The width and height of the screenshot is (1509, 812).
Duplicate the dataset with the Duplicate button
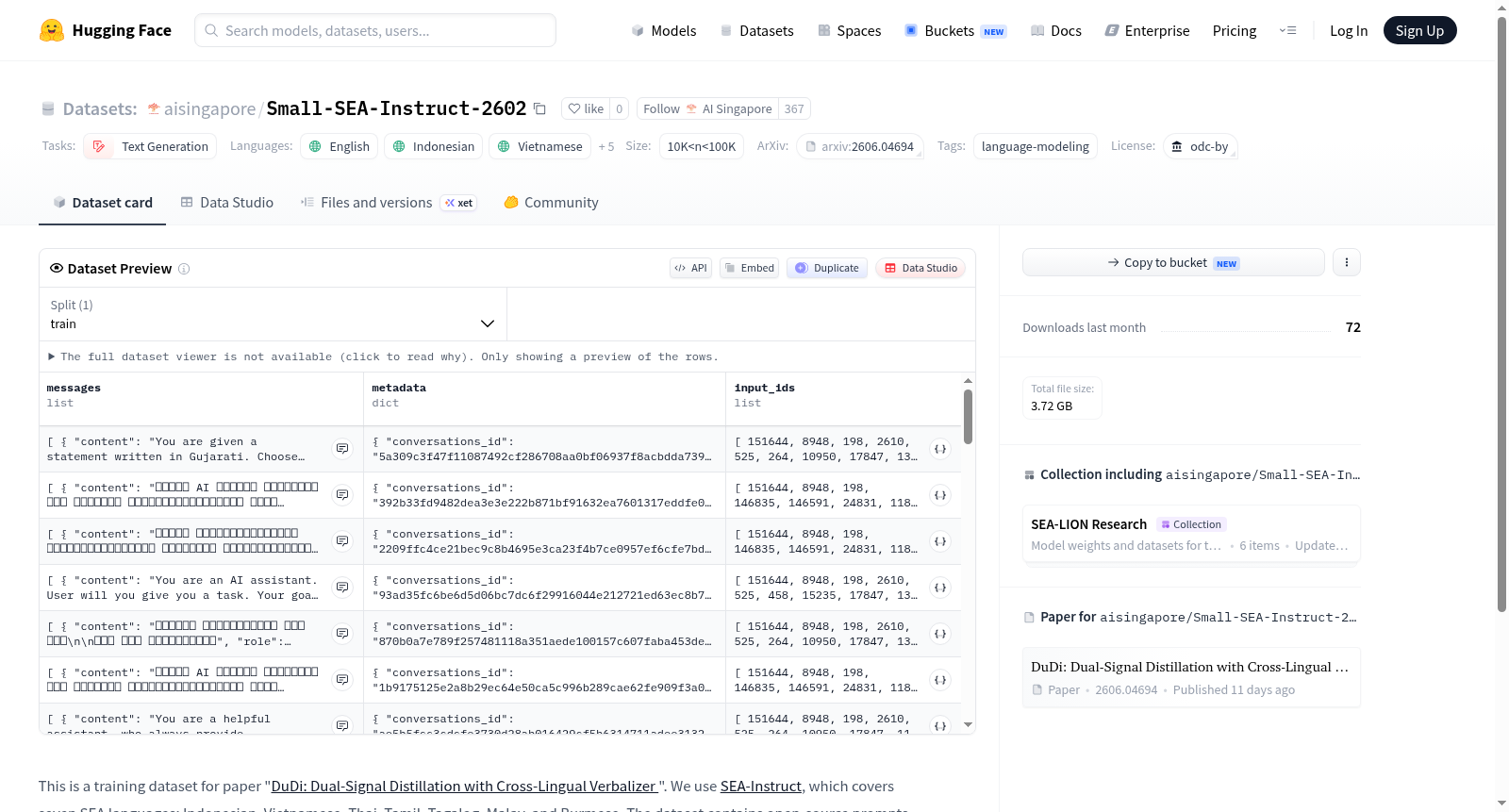coord(827,268)
